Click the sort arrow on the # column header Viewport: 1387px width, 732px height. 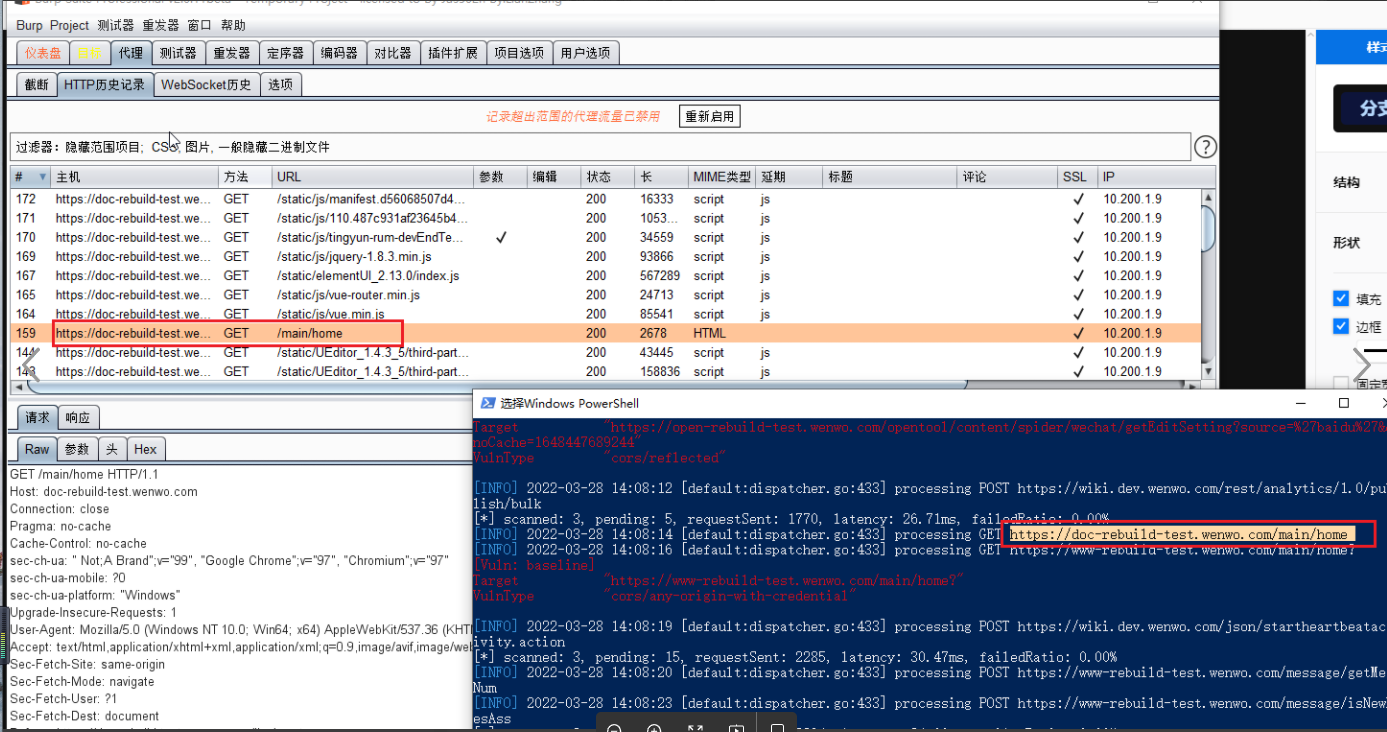pos(40,176)
